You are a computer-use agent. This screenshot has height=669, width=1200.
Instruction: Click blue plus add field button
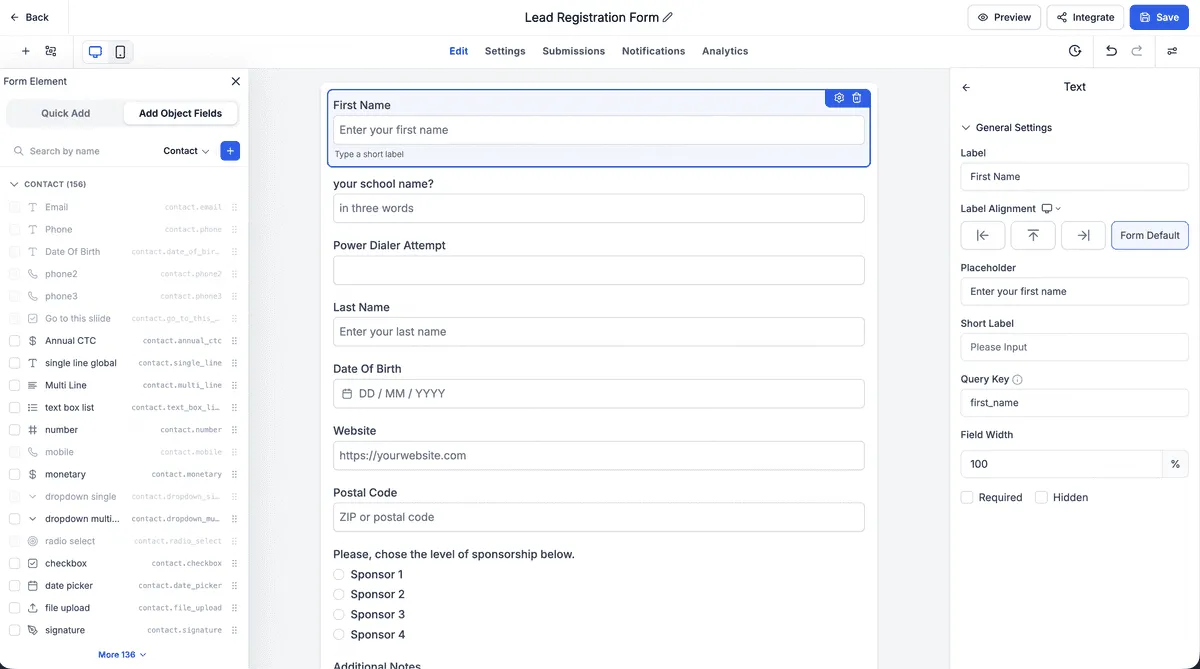230,151
